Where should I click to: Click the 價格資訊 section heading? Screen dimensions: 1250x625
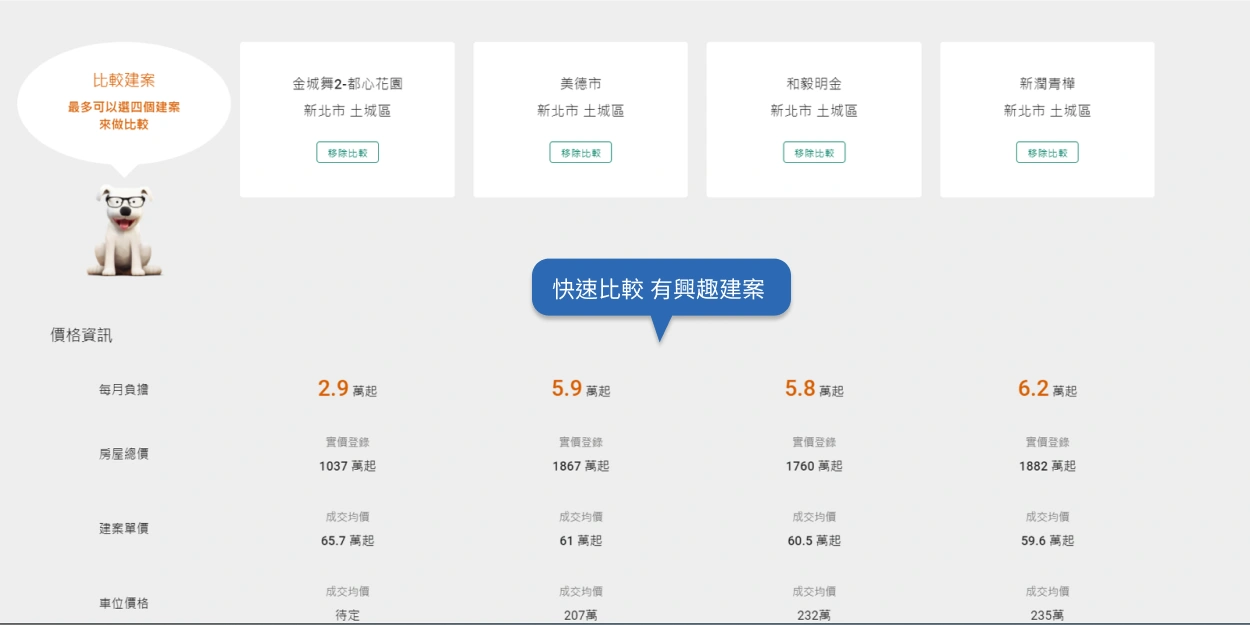[x=81, y=335]
